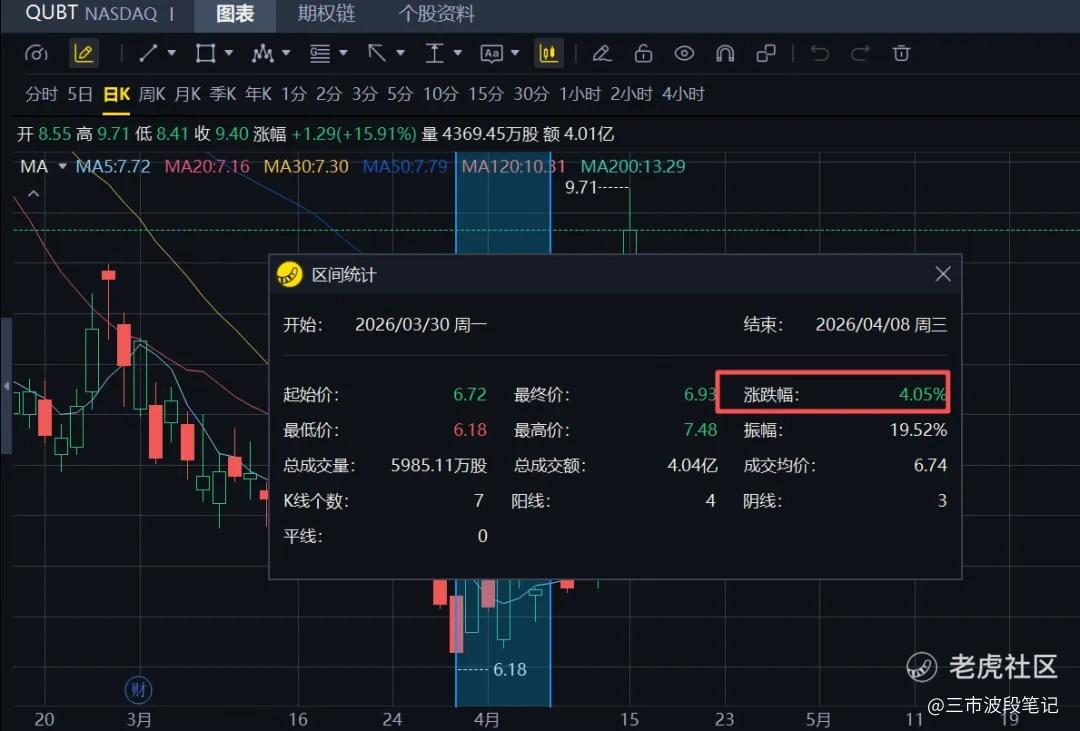Select the price range measure tool
Screen dimensions: 1080x731
coord(434,53)
